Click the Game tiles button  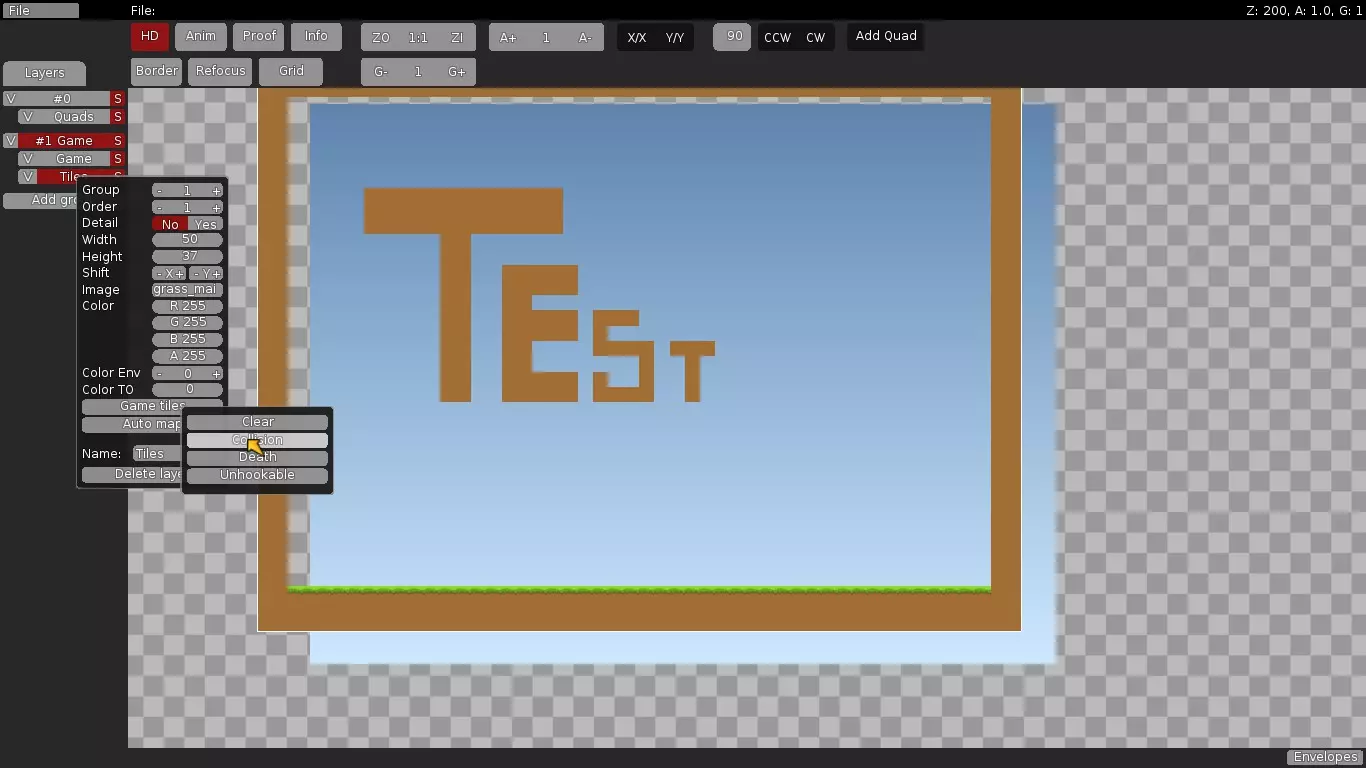(x=152, y=407)
